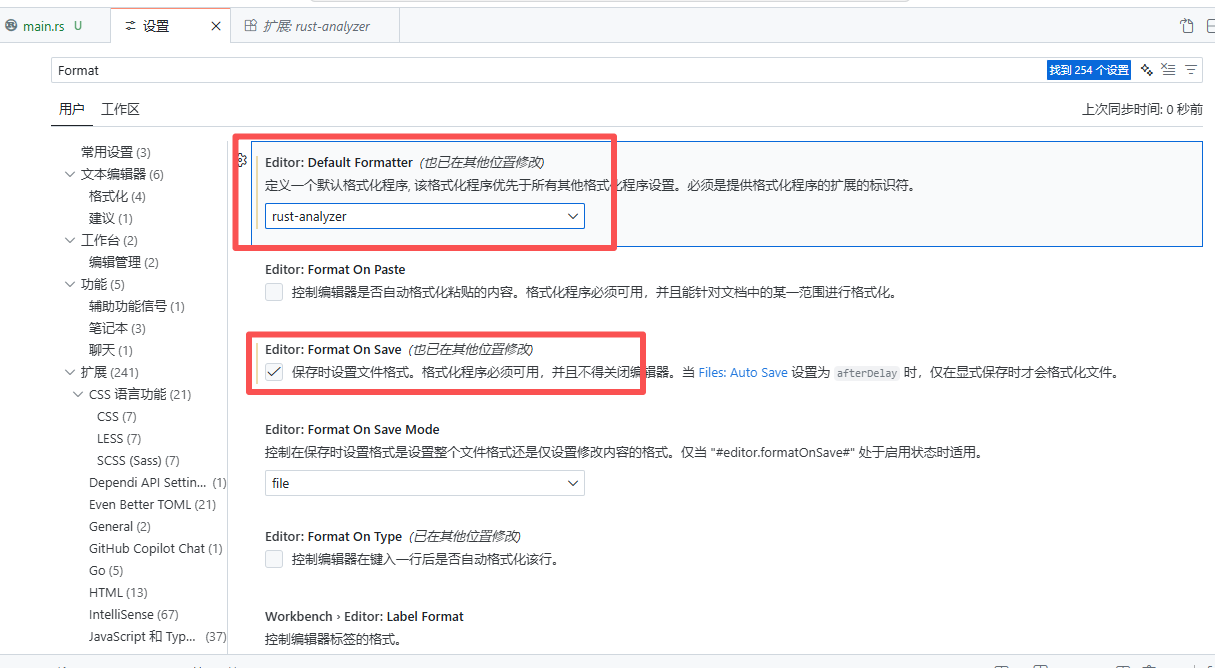Select 辅助功能信号 (1) tree item

click(x=136, y=306)
